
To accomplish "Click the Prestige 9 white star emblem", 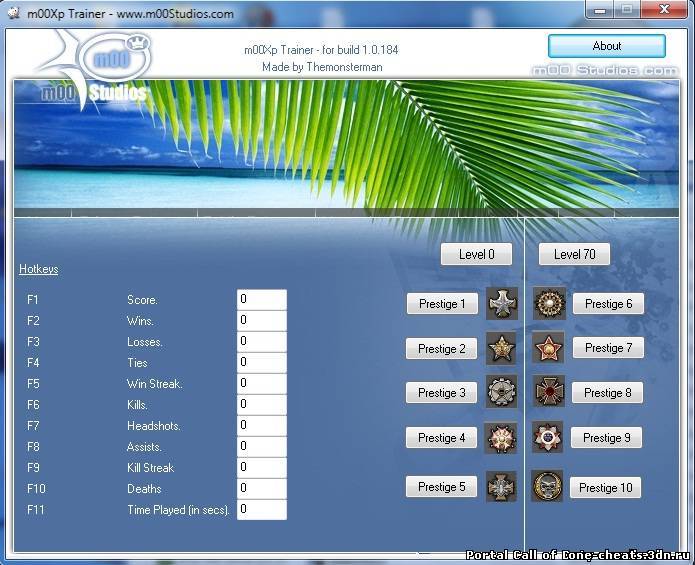I will (x=547, y=437).
